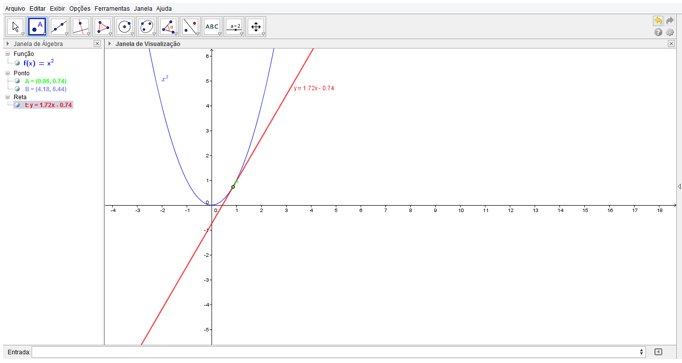Collapse the Ponto tree group
The height and width of the screenshot is (363, 682).
coord(7,73)
